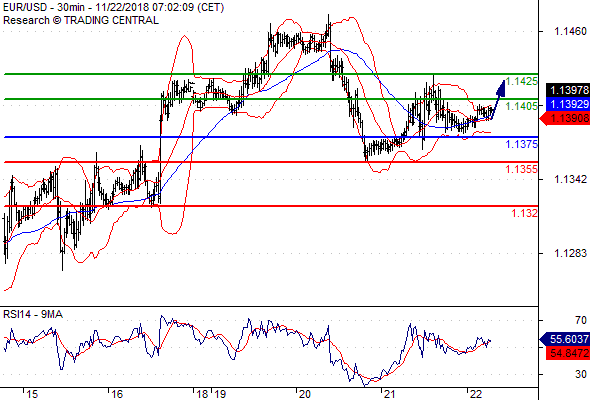The height and width of the screenshot is (400, 590).
Task: Click the 1.1283 price axis value
Action: pyautogui.click(x=570, y=253)
